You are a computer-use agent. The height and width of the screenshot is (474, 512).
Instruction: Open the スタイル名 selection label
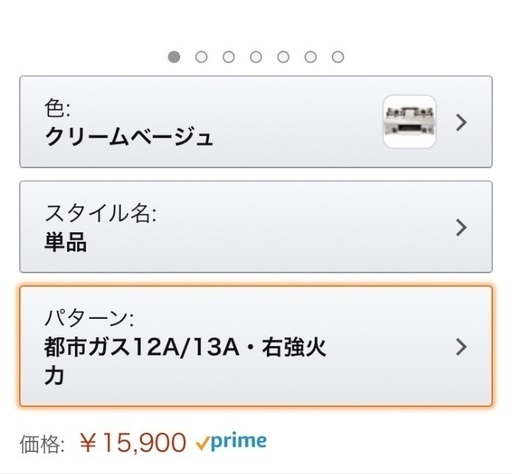(x=100, y=213)
